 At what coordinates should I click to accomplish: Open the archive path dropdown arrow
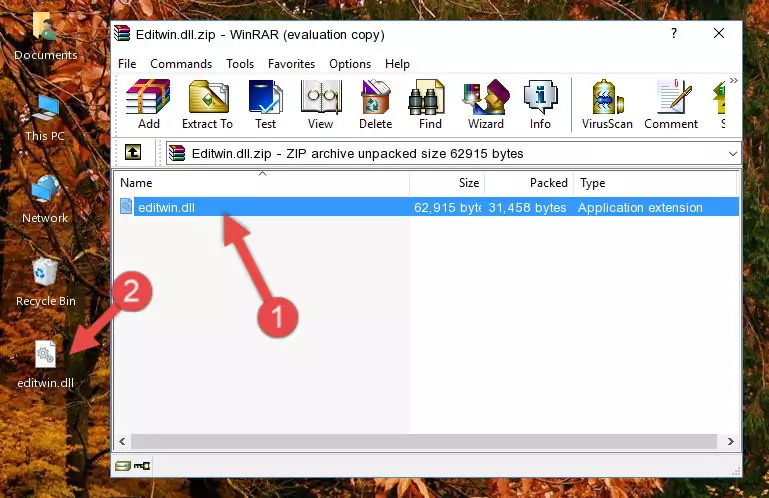tap(733, 154)
